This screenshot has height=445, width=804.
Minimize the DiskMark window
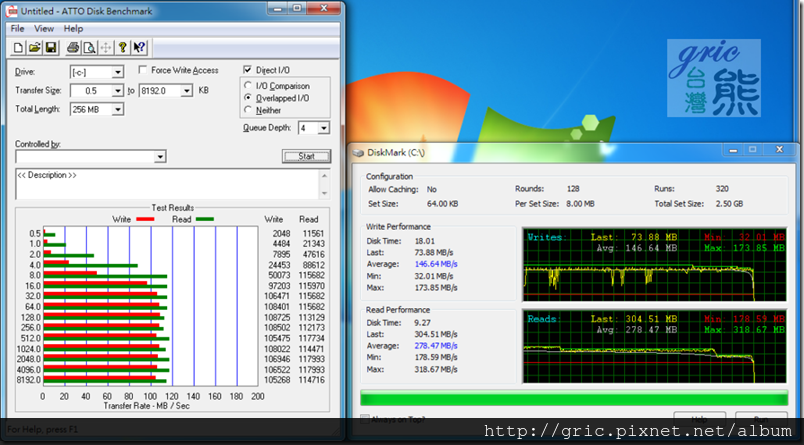(x=733, y=150)
